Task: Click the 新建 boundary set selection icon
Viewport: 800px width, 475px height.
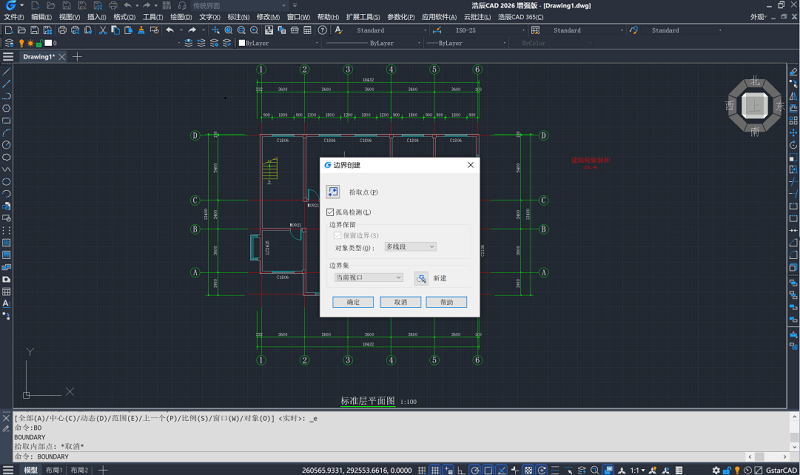Action: click(421, 278)
